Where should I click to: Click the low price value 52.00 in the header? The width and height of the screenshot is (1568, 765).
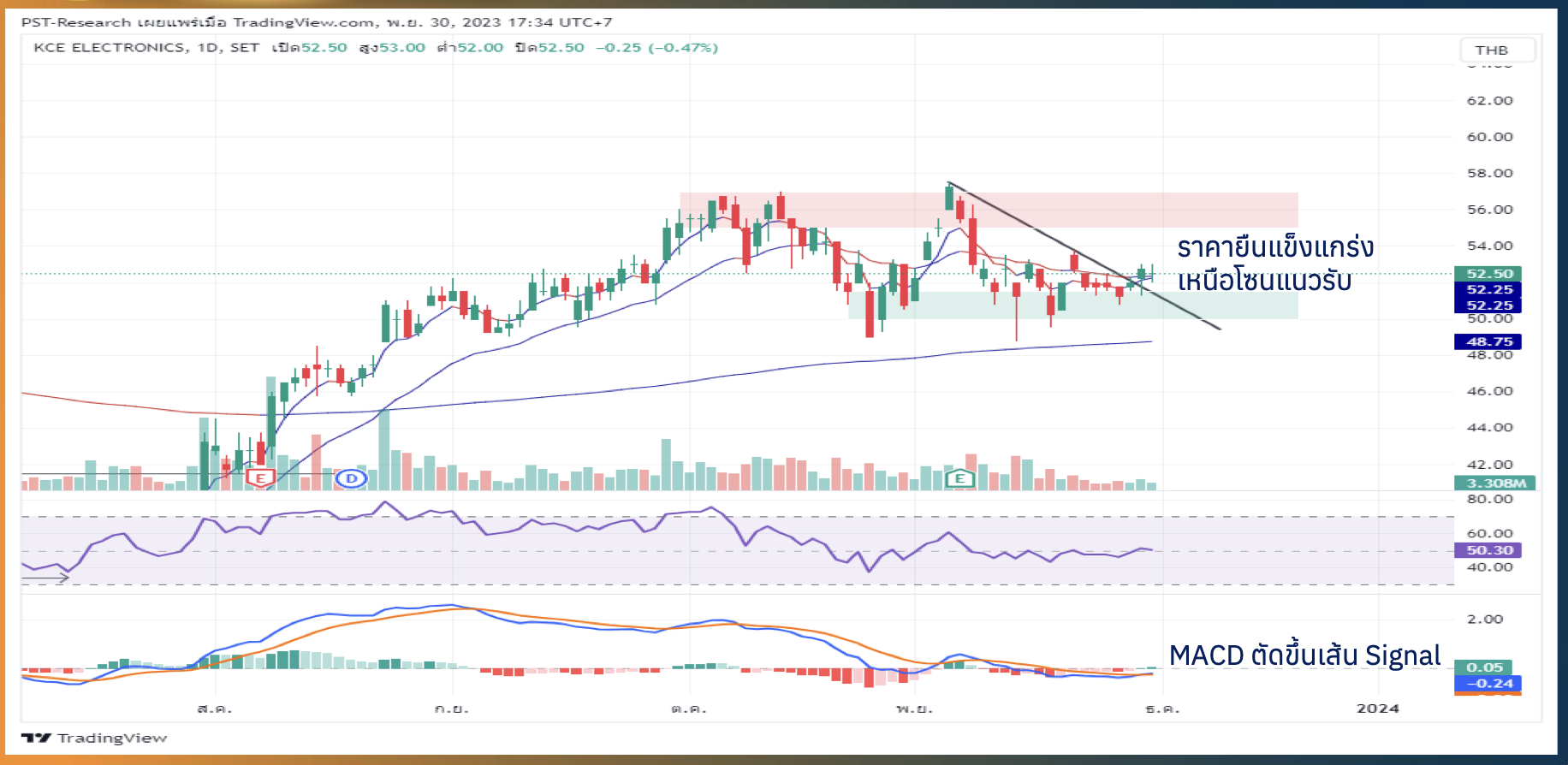click(x=480, y=47)
